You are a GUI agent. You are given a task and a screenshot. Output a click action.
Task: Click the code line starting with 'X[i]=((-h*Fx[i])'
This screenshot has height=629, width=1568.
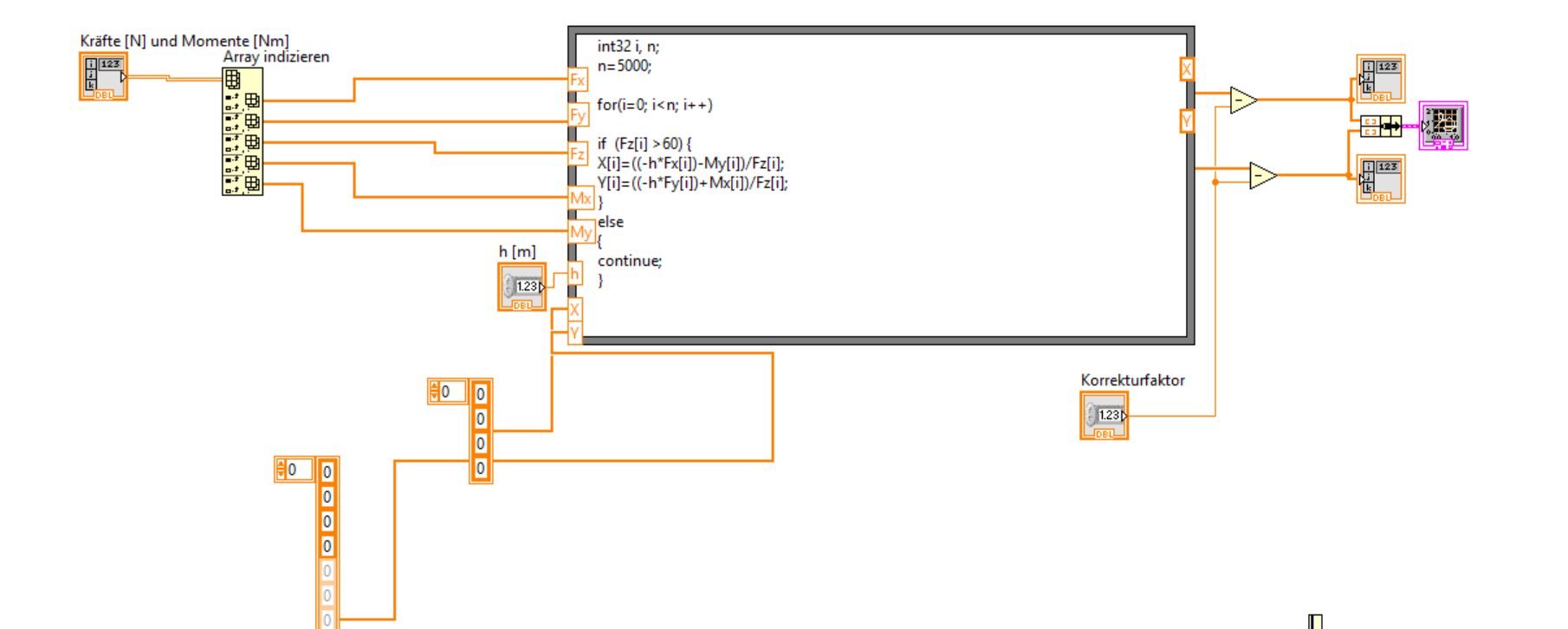tap(690, 163)
